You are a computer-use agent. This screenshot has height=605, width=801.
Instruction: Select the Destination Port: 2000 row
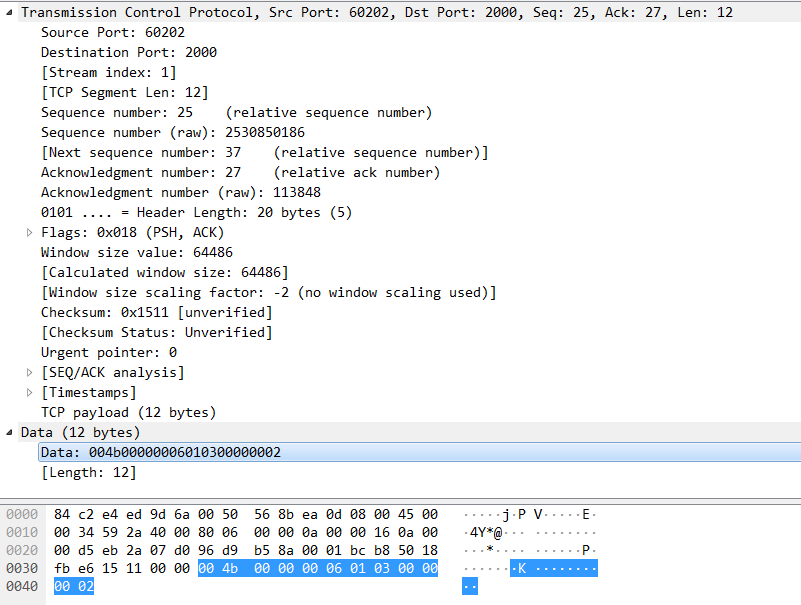pos(129,52)
